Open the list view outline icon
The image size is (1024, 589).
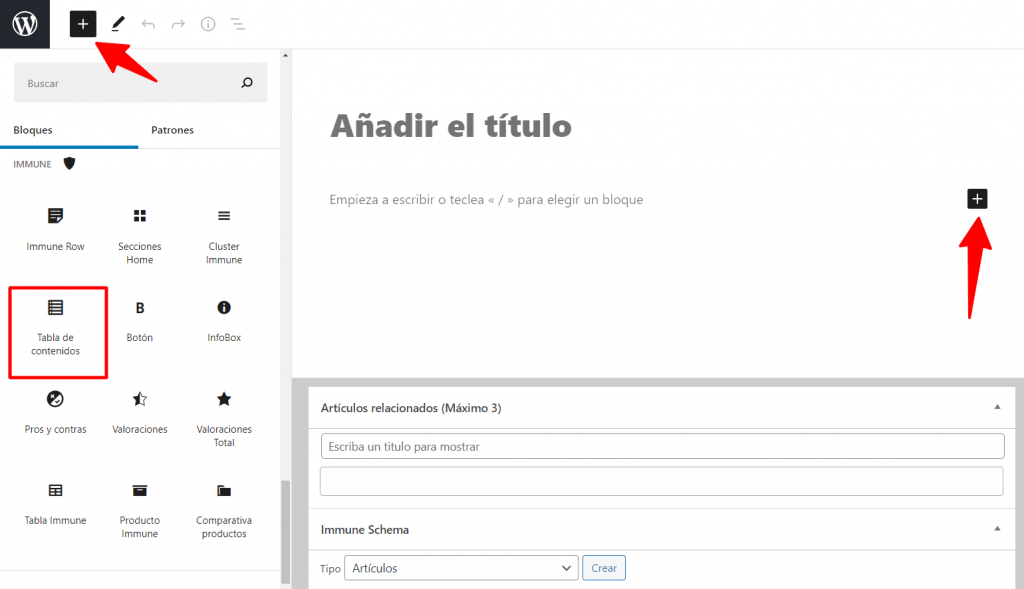pos(238,24)
